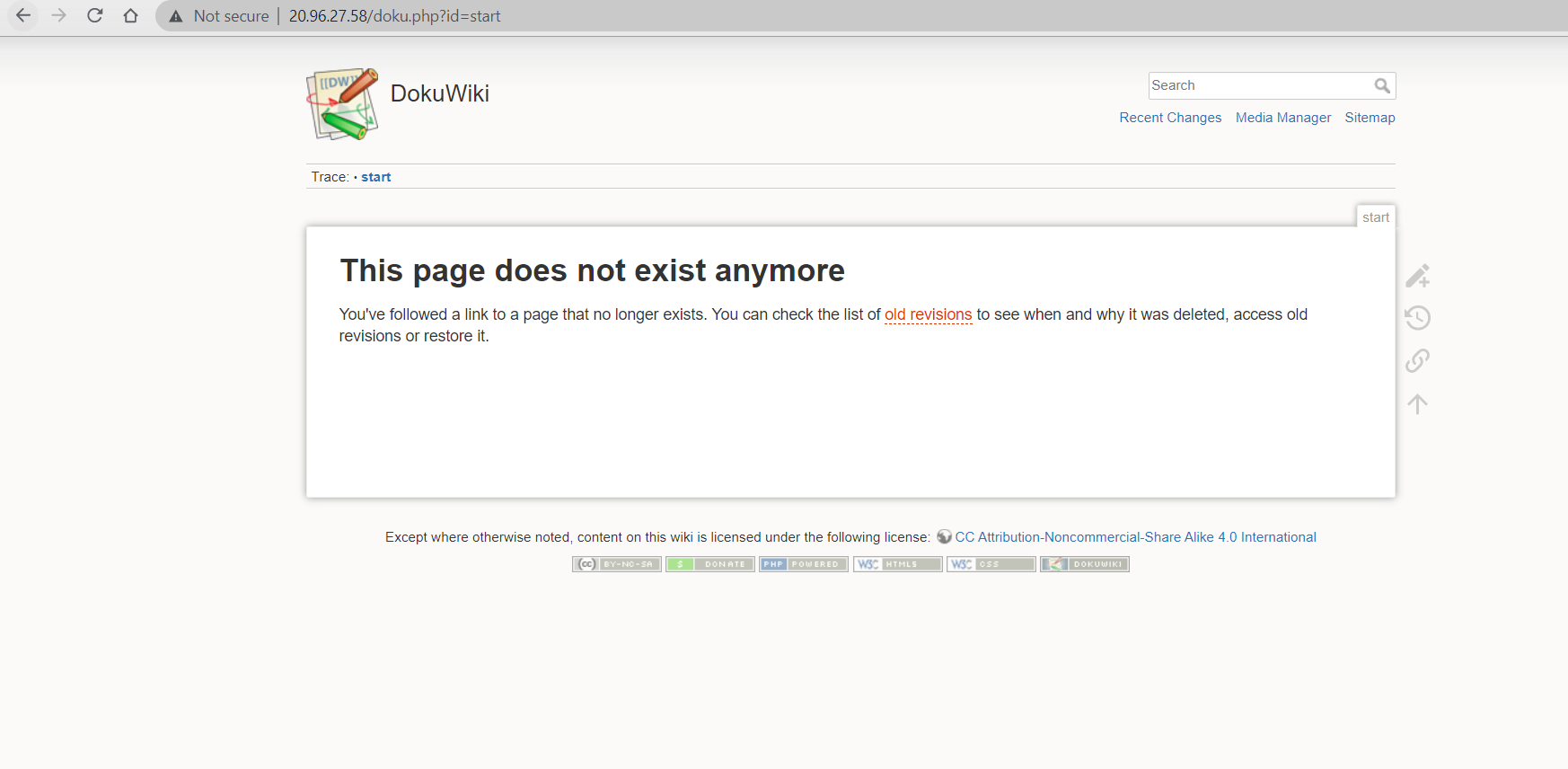The width and height of the screenshot is (1568, 769).
Task: Click the DokuWiki logo image
Action: tap(342, 104)
